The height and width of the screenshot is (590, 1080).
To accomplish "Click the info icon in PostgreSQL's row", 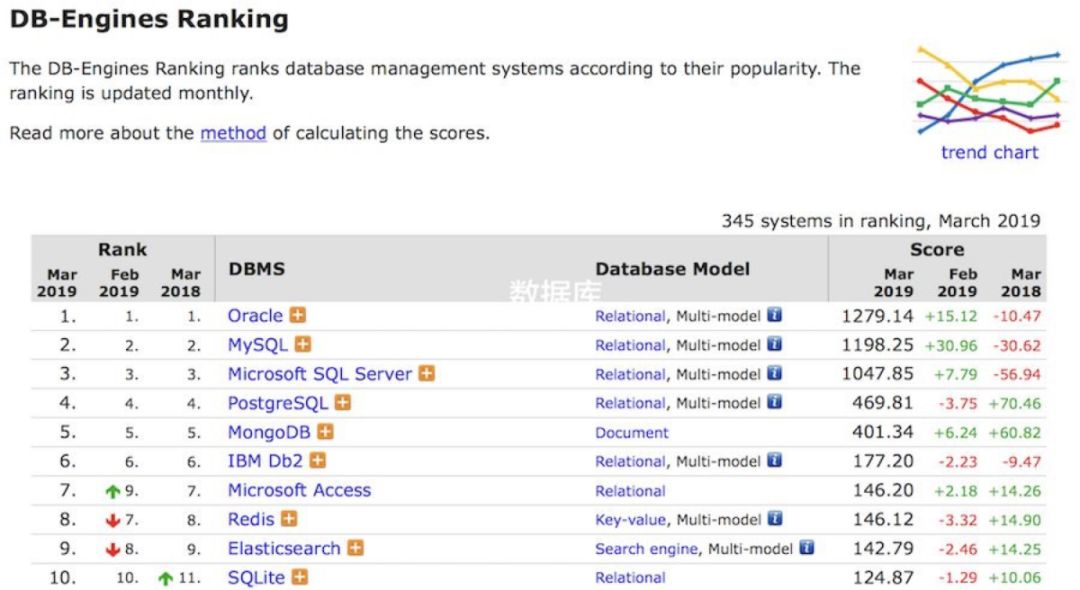I will click(x=775, y=401).
